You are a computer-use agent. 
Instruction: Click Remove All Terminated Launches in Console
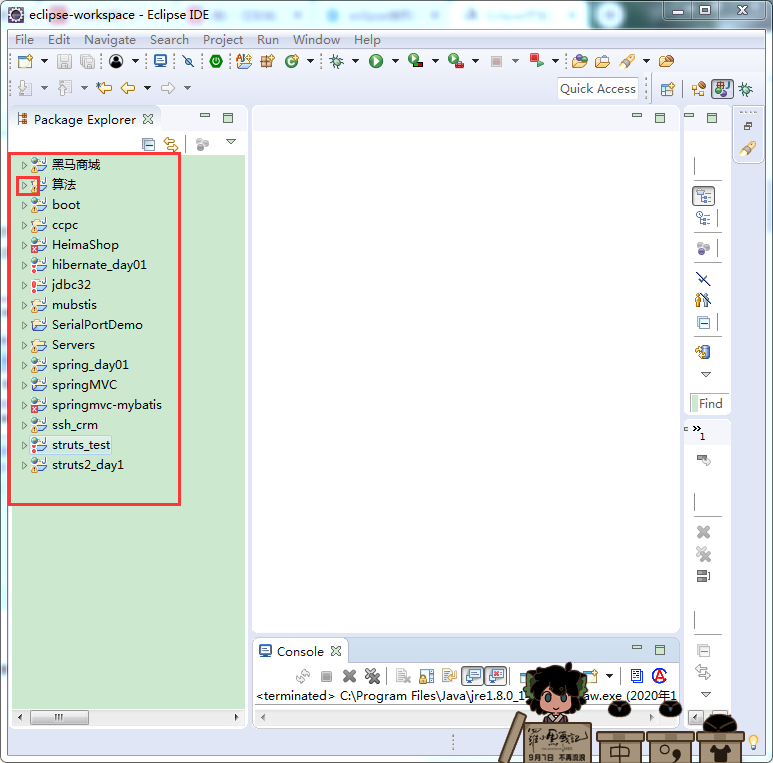372,676
